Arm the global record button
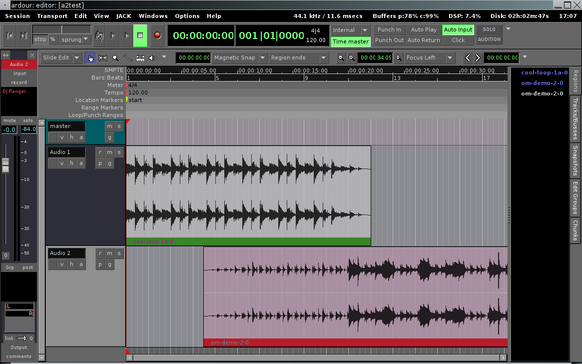Image resolution: width=582 pixels, height=364 pixels. click(157, 36)
